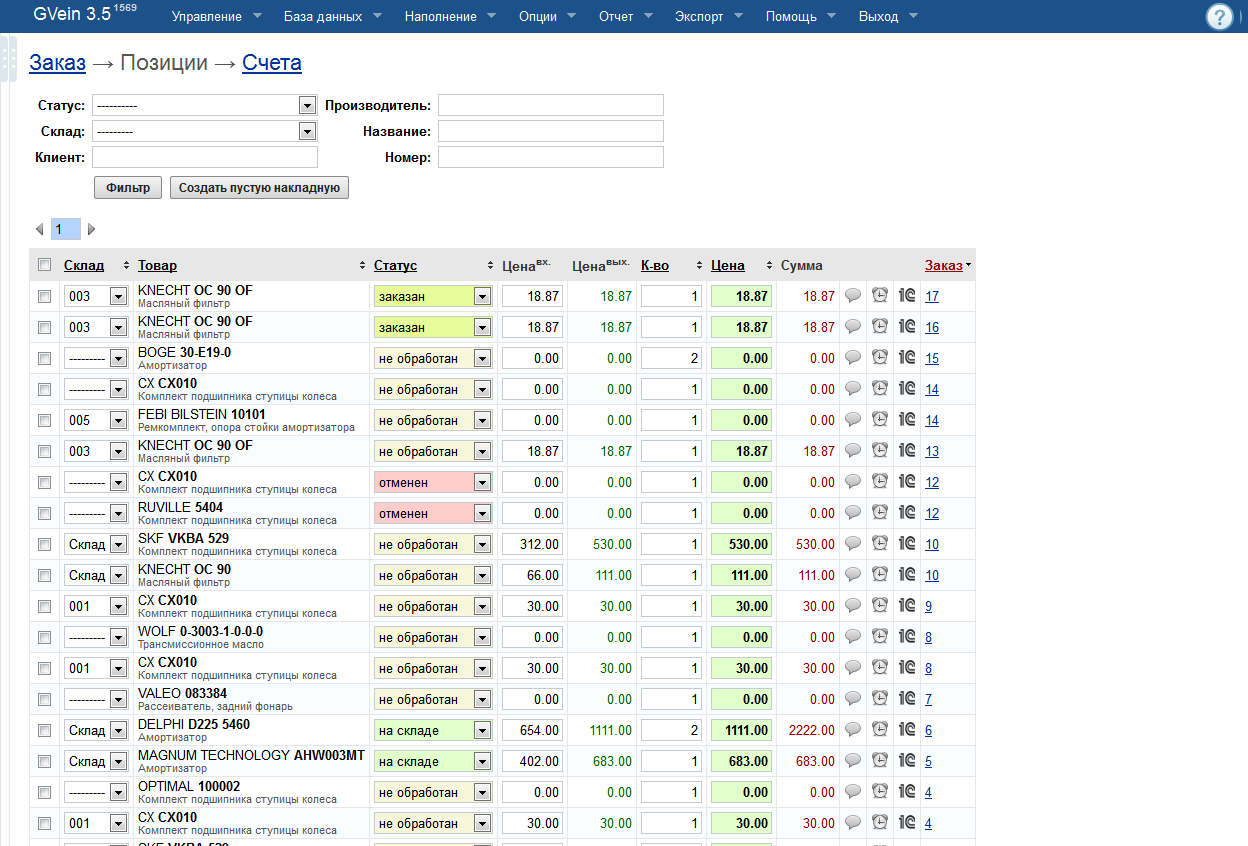Click Создать пустую накладную button

point(259,187)
